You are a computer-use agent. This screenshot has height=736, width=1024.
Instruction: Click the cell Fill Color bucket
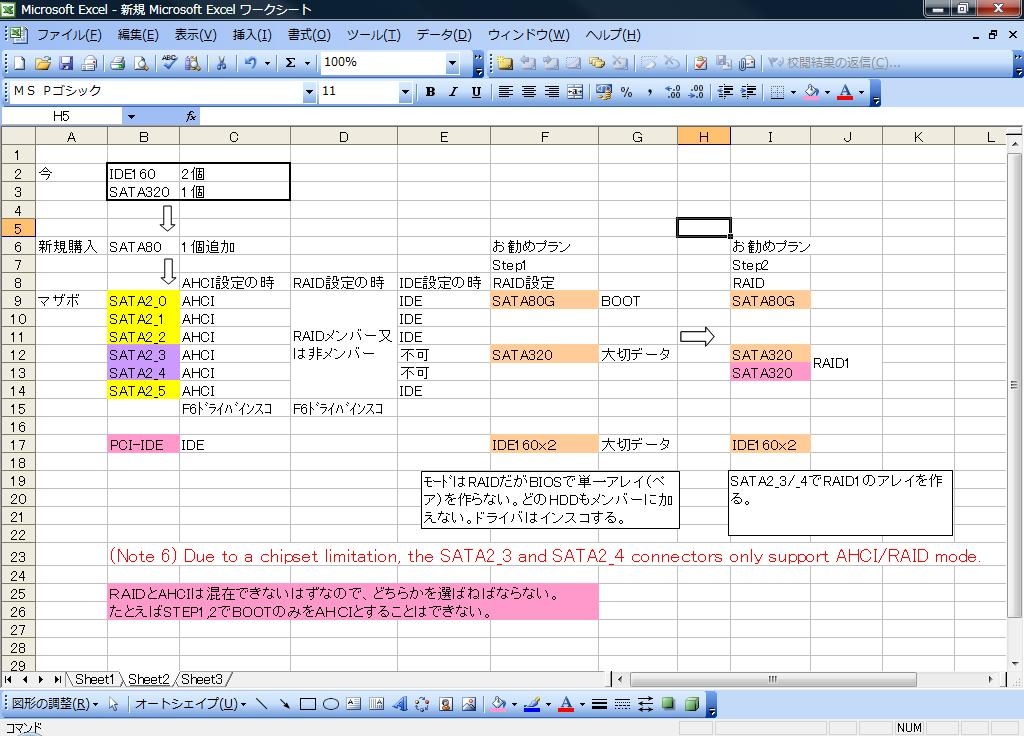pyautogui.click(x=811, y=92)
